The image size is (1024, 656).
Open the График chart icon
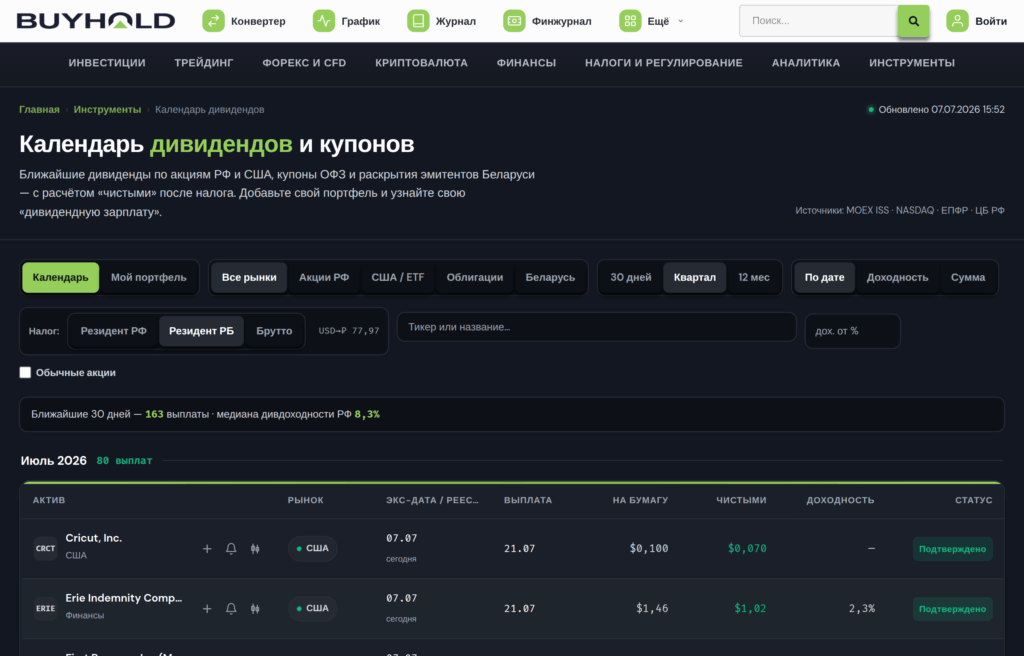point(324,21)
